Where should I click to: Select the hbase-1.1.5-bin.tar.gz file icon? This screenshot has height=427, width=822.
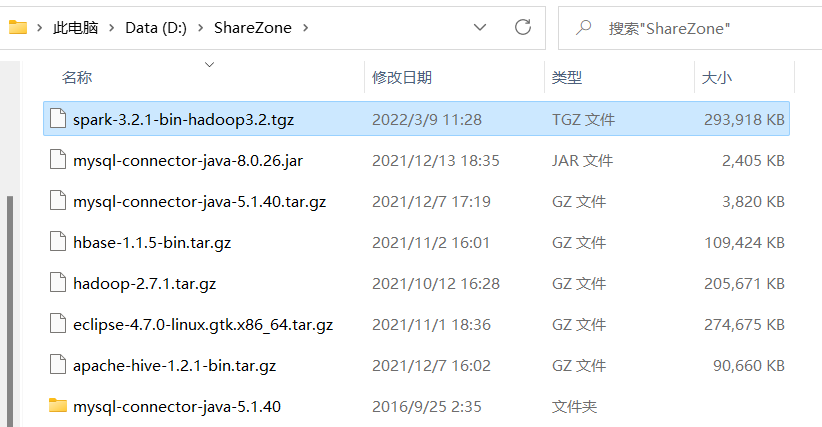(58, 242)
